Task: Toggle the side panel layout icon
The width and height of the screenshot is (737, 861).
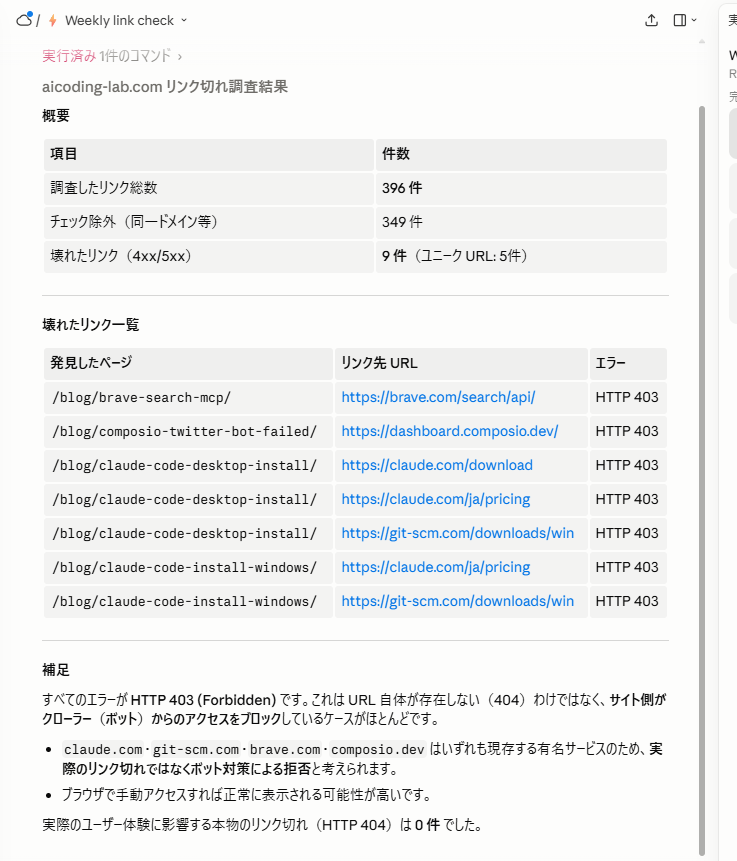Action: 679,20
